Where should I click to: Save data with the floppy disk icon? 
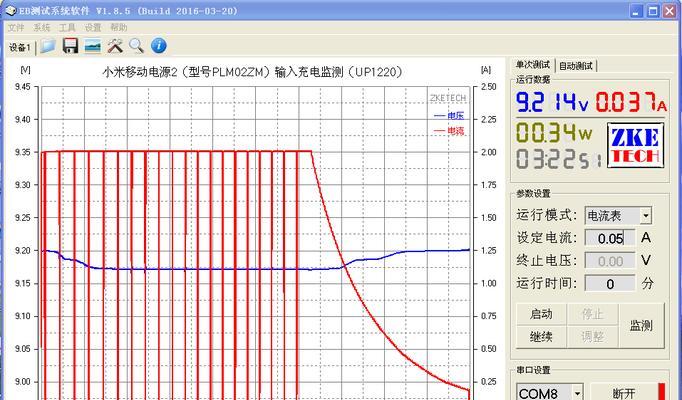70,46
